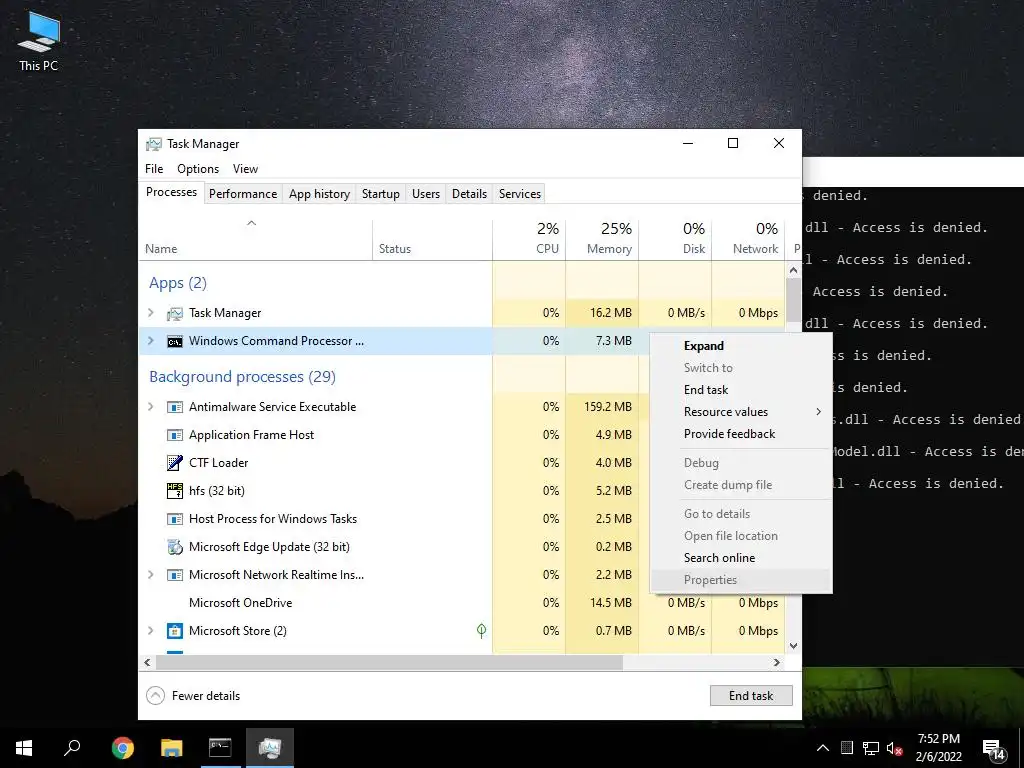Screen dimensions: 1024x768
Task: Click the Antimalware Service Executable icon
Action: pos(174,407)
